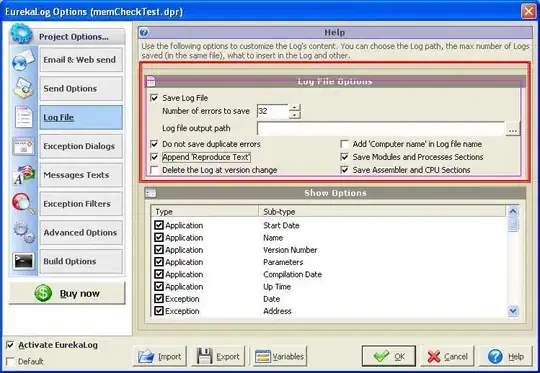Decrease Number of errors to save
Viewport: 540px width, 373px height.
pos(294,115)
